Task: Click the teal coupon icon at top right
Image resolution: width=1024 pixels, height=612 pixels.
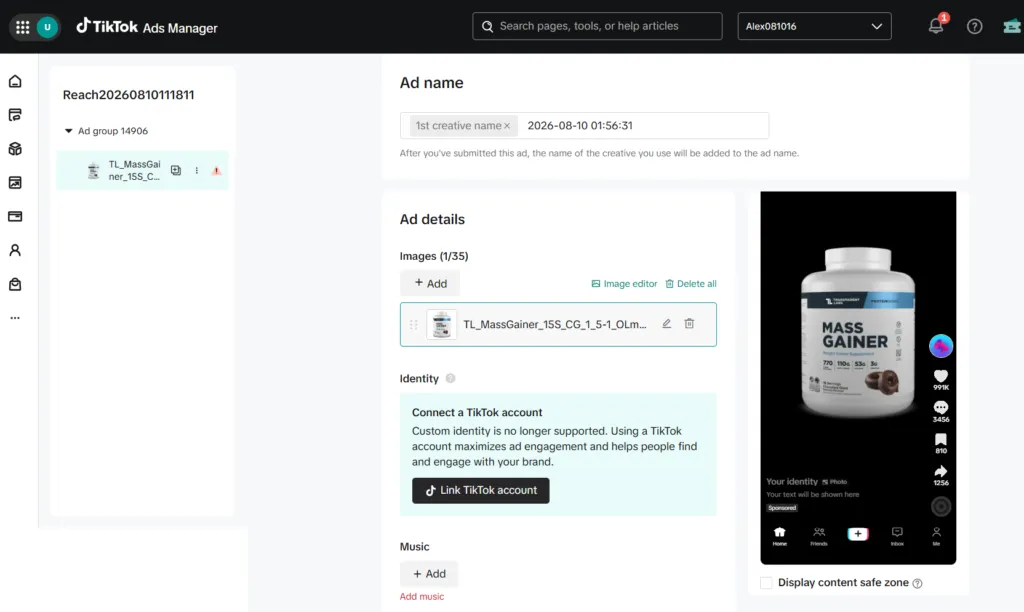Action: click(1012, 26)
